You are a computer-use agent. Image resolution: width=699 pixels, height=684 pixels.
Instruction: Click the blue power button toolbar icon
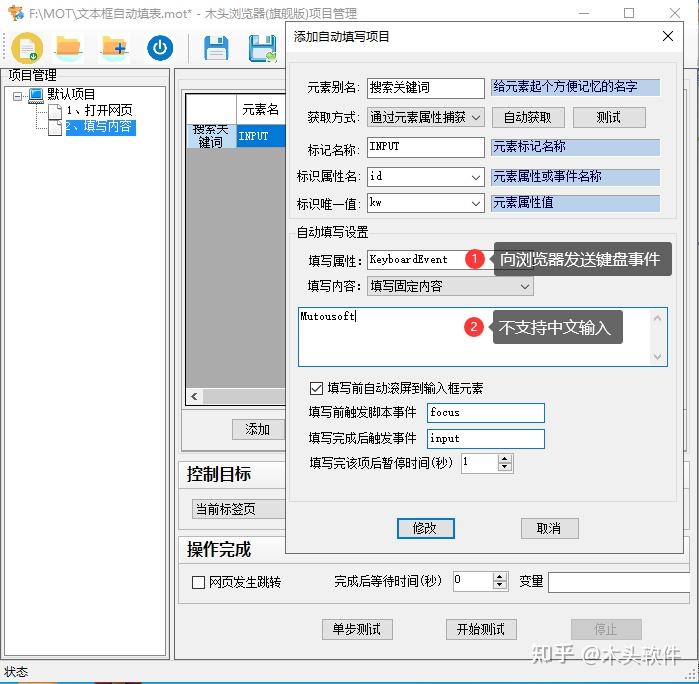[x=160, y=48]
